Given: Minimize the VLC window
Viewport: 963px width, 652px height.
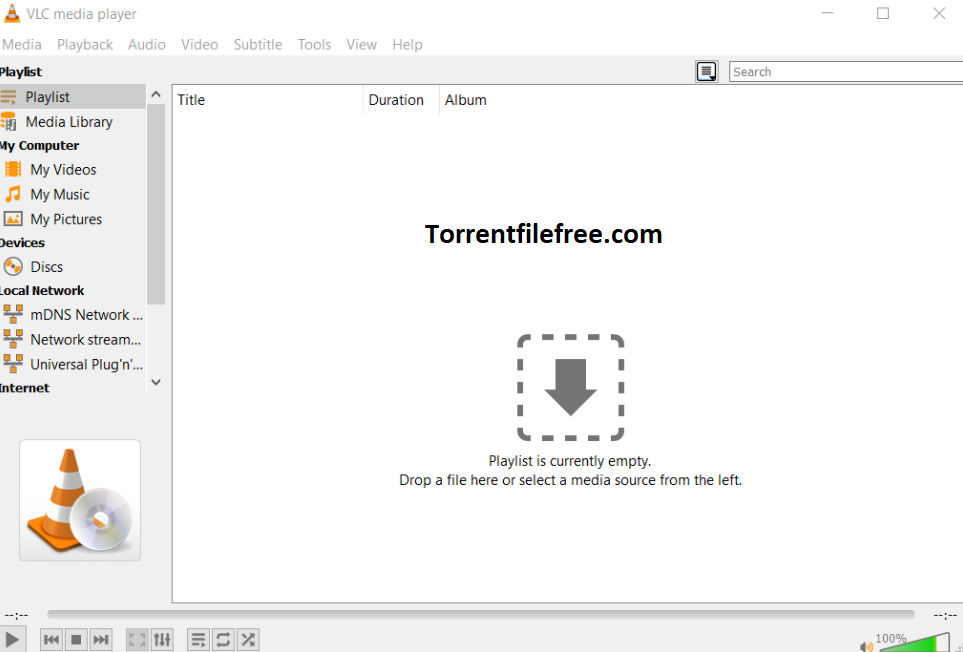Looking at the screenshot, I should 828,13.
